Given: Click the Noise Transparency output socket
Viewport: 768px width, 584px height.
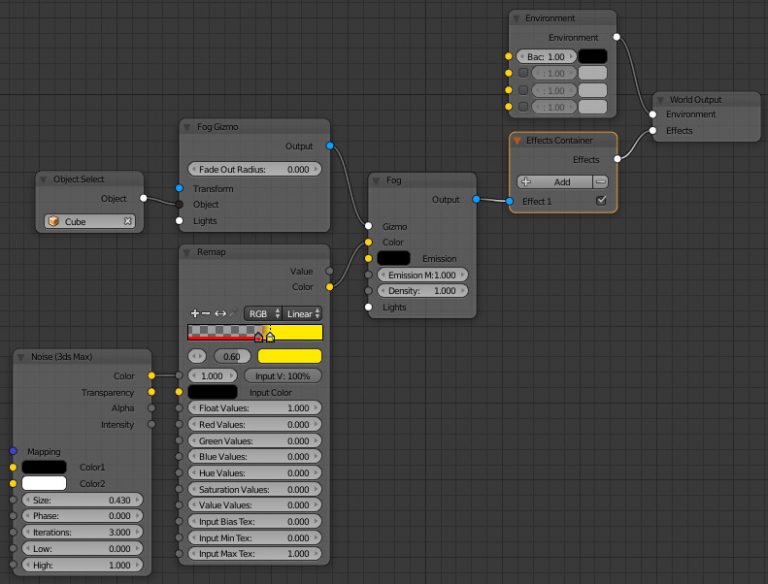Looking at the screenshot, I should click(152, 392).
